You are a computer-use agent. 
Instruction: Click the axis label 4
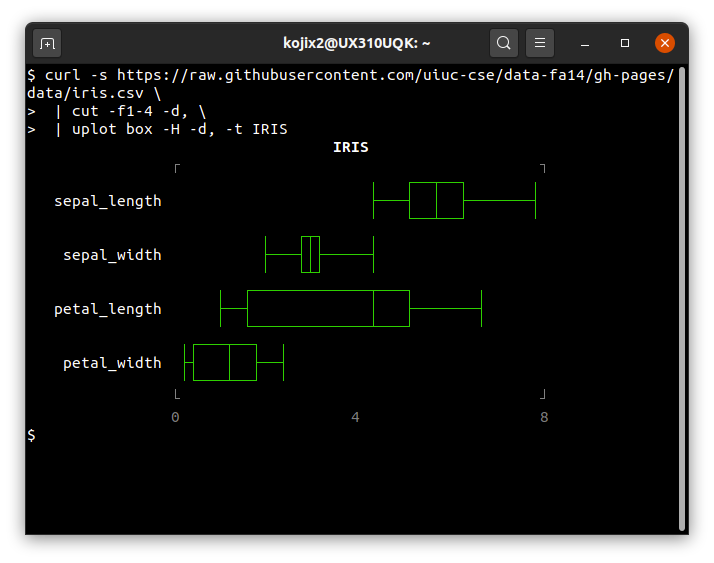tap(355, 417)
